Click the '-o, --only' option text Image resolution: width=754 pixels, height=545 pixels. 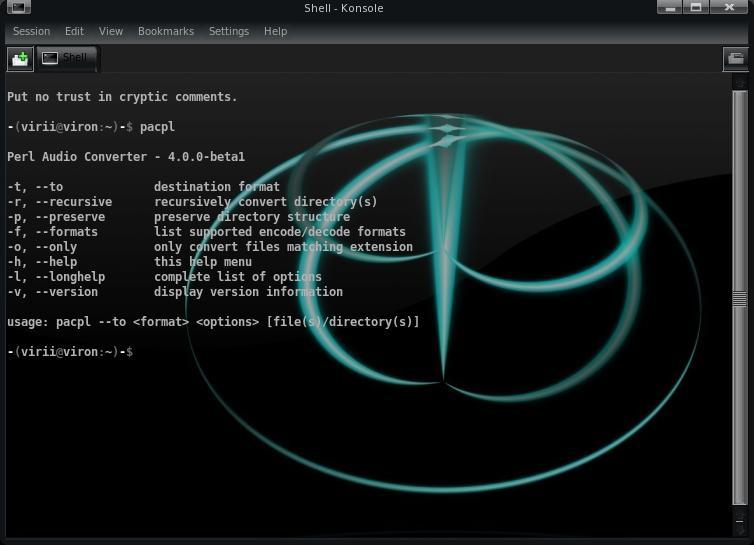42,247
